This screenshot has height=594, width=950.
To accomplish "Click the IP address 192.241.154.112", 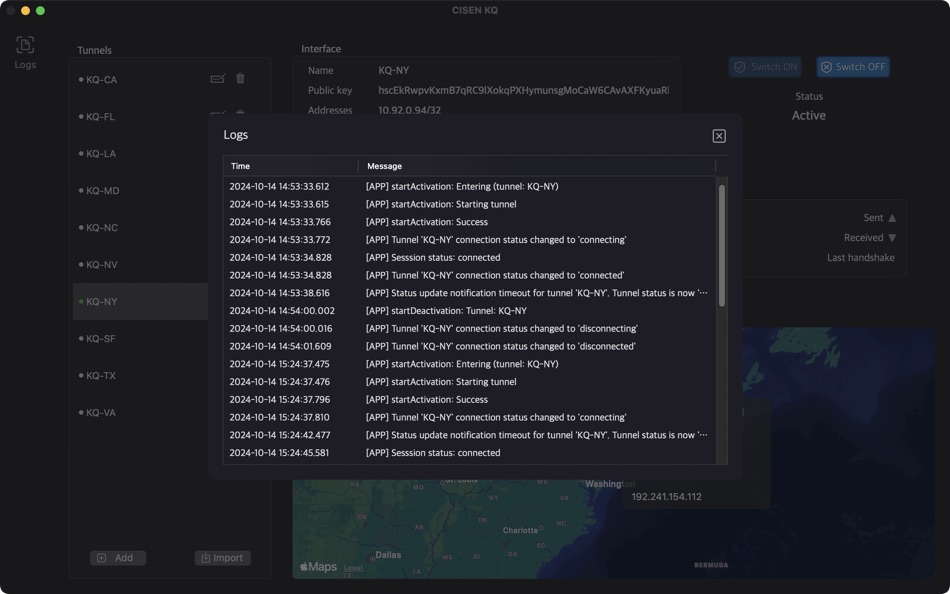I will [666, 496].
